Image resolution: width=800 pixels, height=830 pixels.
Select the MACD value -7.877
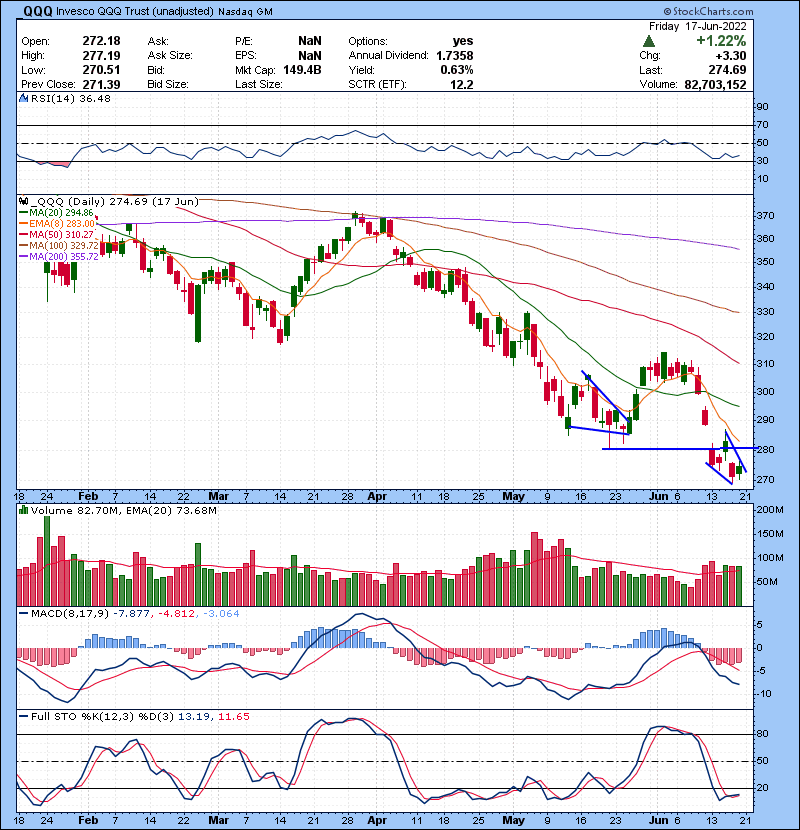click(x=131, y=614)
